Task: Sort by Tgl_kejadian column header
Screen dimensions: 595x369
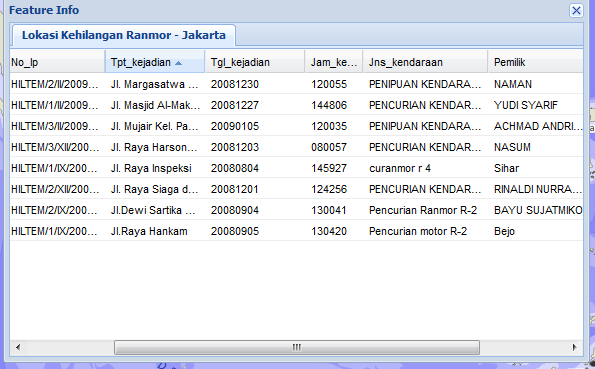Action: [x=255, y=62]
